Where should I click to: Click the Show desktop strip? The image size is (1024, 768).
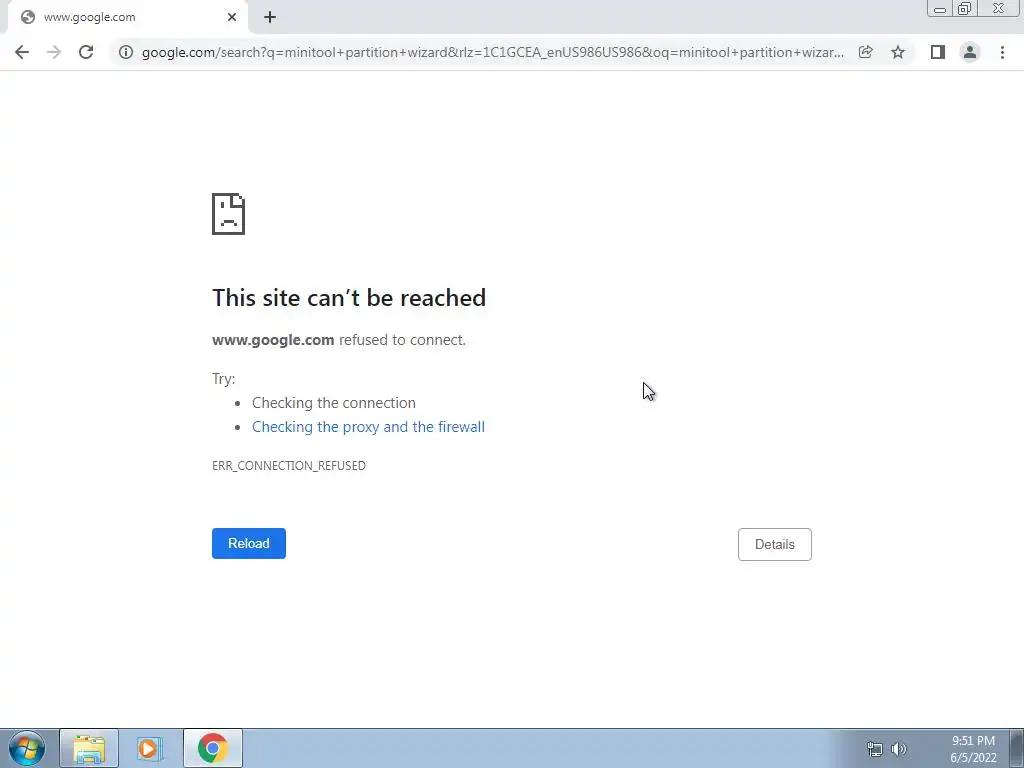point(1017,748)
